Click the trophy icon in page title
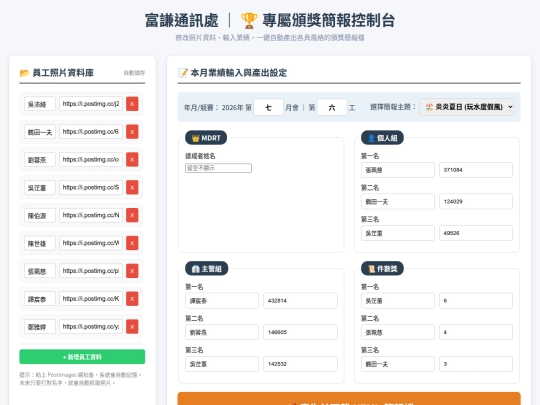The width and height of the screenshot is (540, 405). [249, 21]
